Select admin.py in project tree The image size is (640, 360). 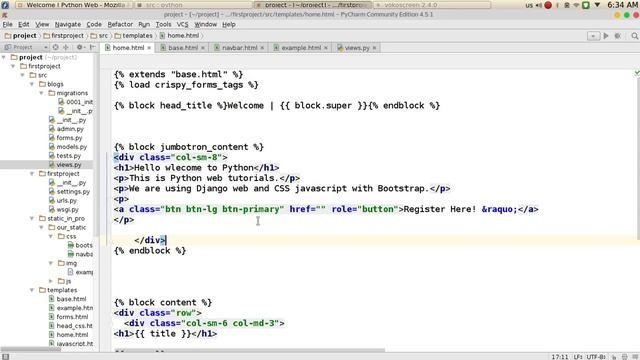[x=70, y=129]
